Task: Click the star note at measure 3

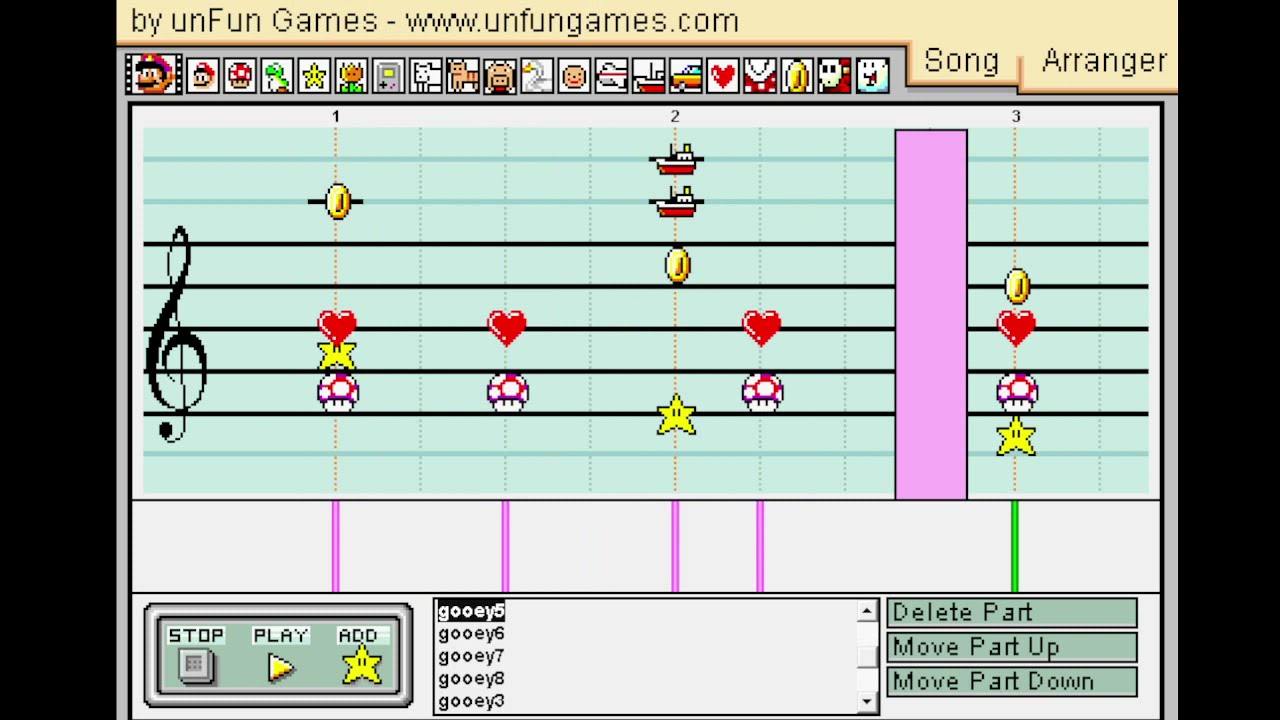Action: [x=1016, y=436]
